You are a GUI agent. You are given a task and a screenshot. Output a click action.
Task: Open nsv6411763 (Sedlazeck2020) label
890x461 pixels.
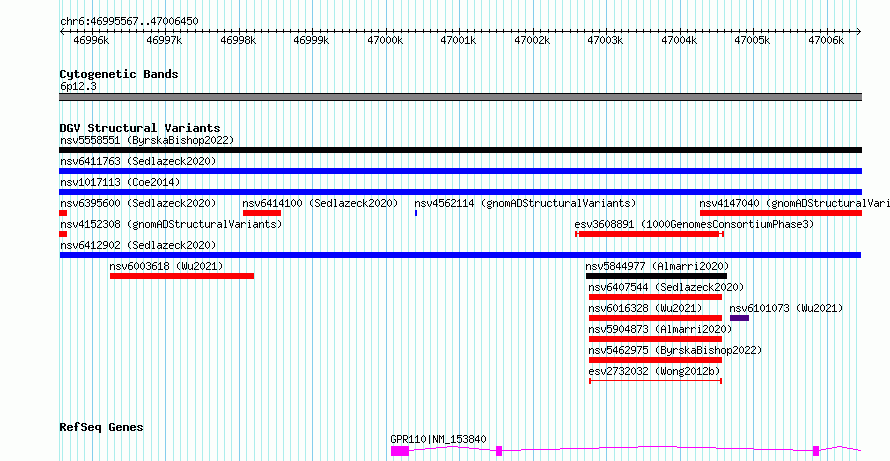138,161
